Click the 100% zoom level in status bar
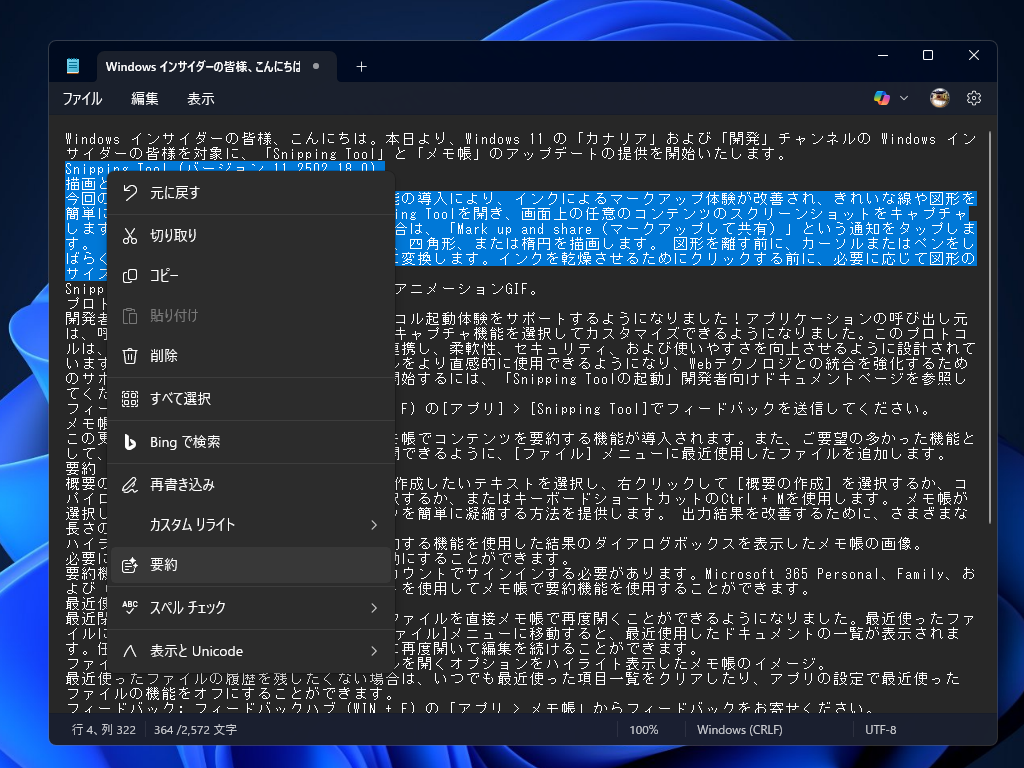The width and height of the screenshot is (1024, 768). click(644, 729)
